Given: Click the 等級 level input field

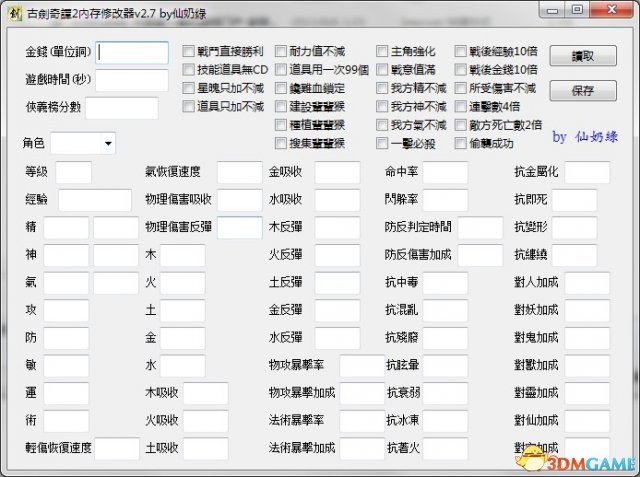Looking at the screenshot, I should coord(73,172).
